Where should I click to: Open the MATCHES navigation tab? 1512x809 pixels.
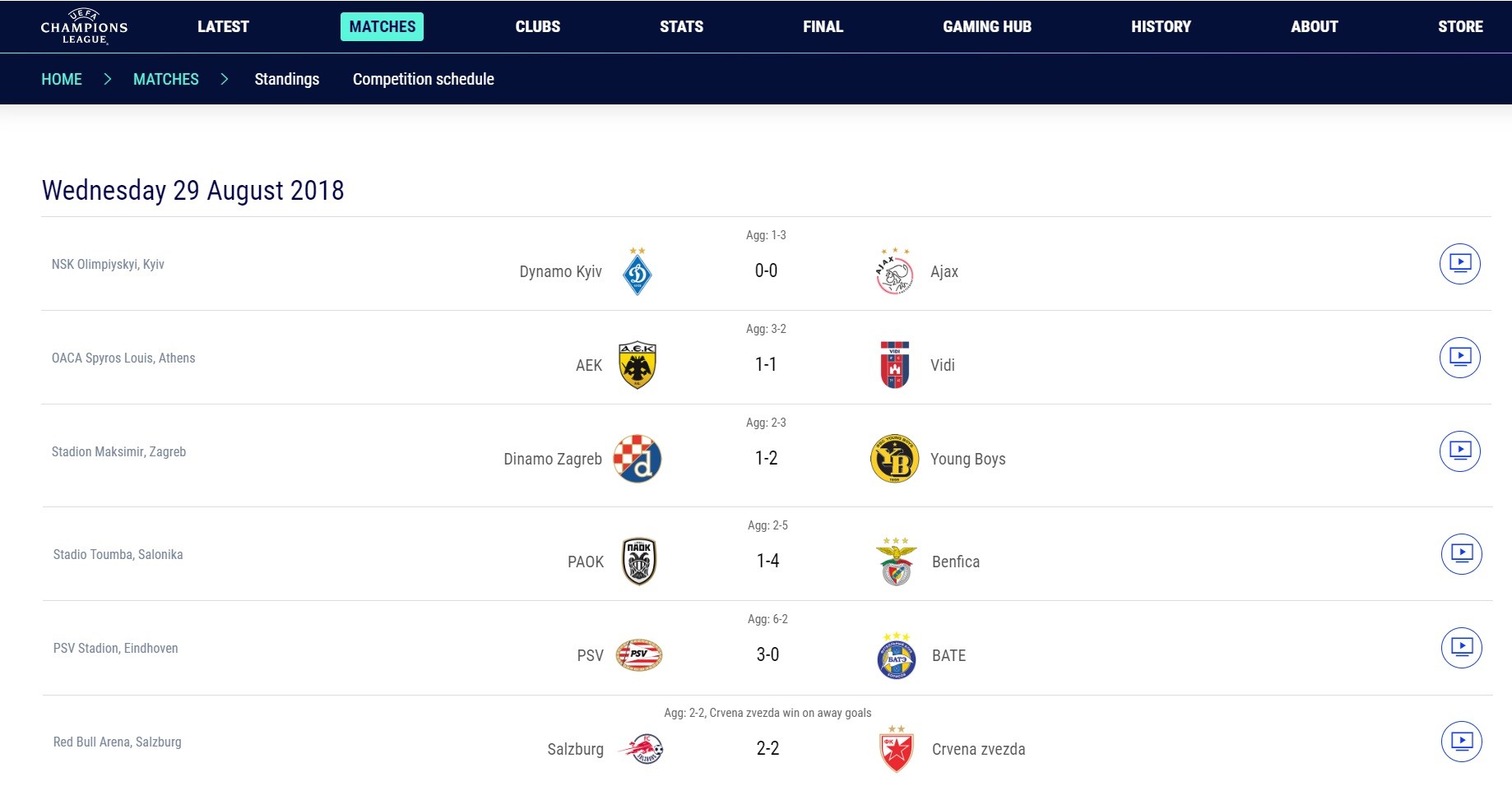click(x=383, y=26)
